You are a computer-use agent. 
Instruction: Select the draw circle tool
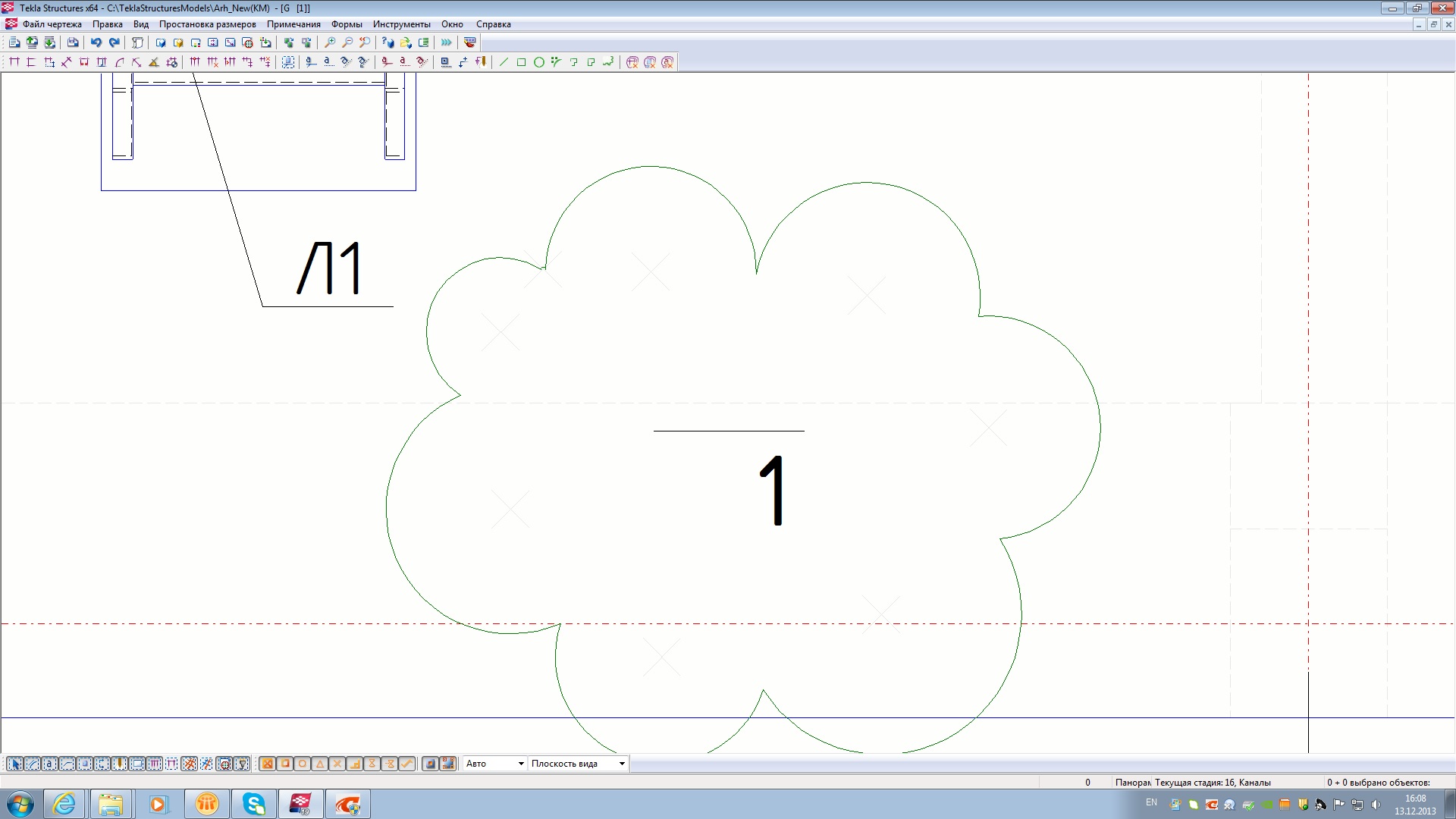point(538,62)
